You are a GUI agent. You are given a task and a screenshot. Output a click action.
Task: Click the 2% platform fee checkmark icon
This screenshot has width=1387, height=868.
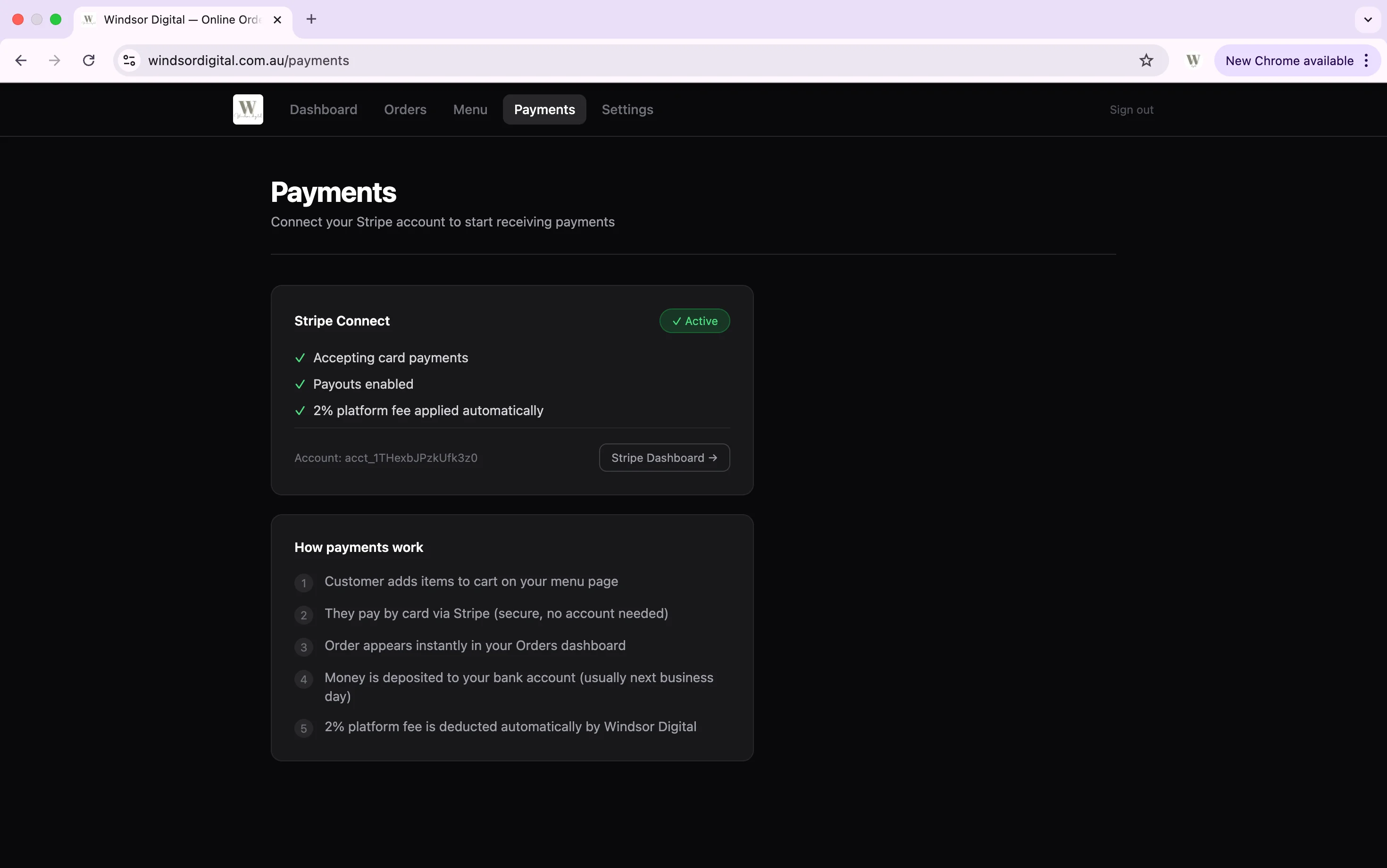pos(300,410)
